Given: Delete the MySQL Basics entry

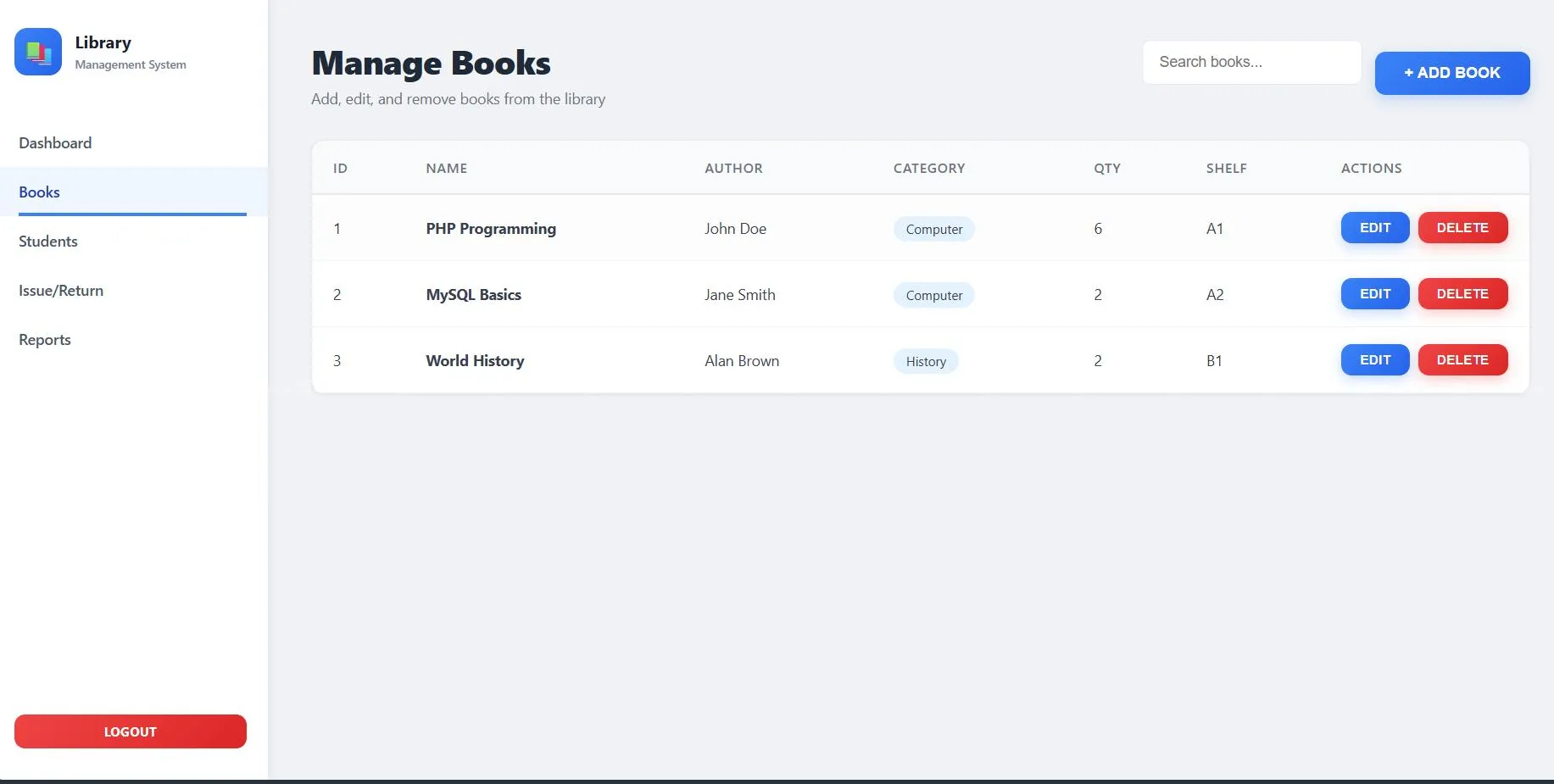Looking at the screenshot, I should tap(1462, 294).
